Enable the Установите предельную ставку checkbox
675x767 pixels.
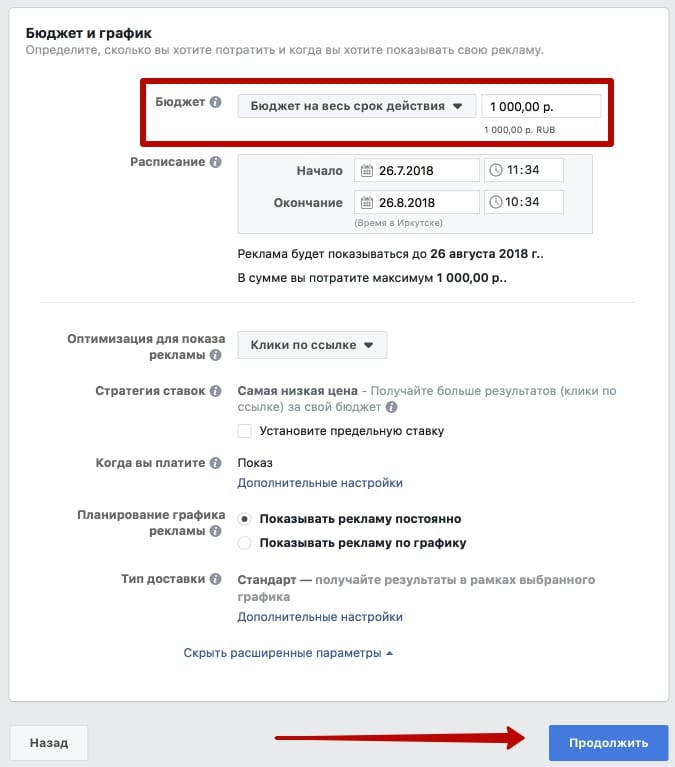[245, 431]
